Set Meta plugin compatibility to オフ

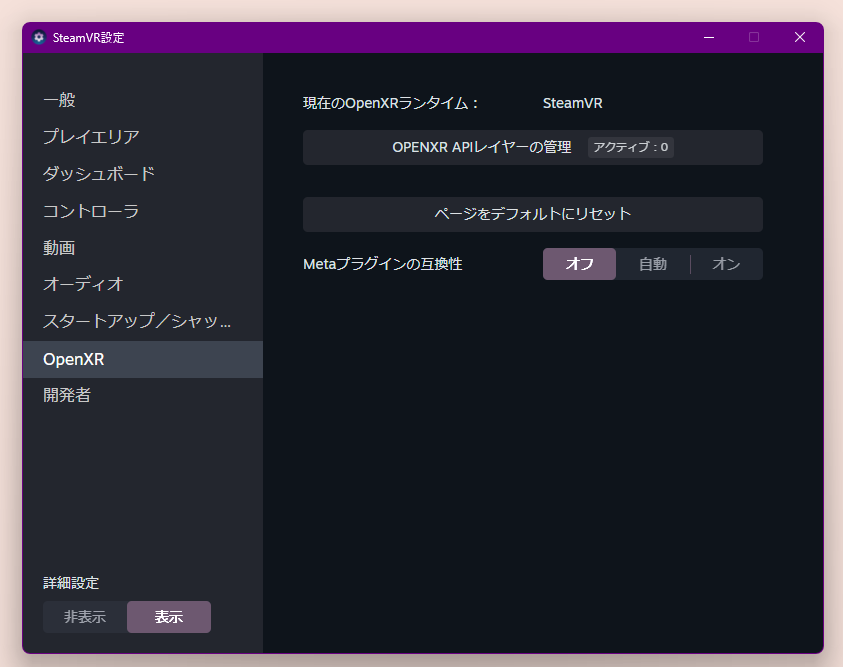tap(579, 264)
